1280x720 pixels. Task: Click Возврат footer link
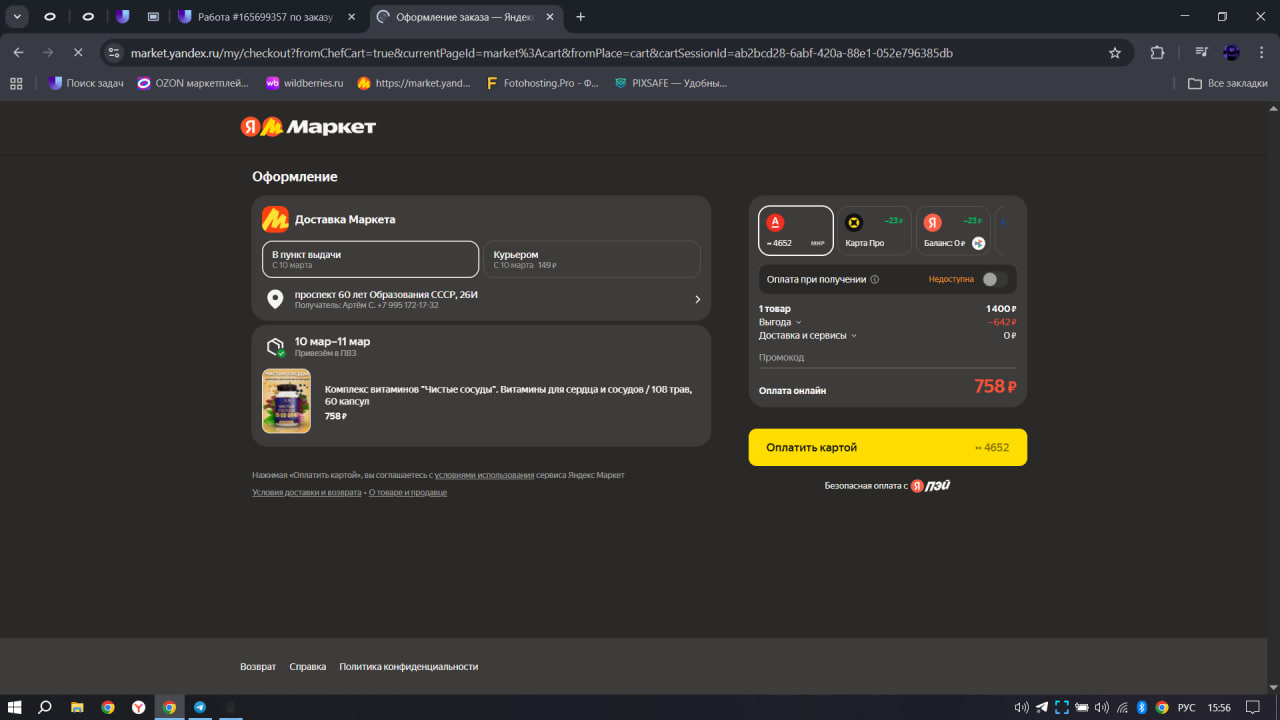coord(258,666)
